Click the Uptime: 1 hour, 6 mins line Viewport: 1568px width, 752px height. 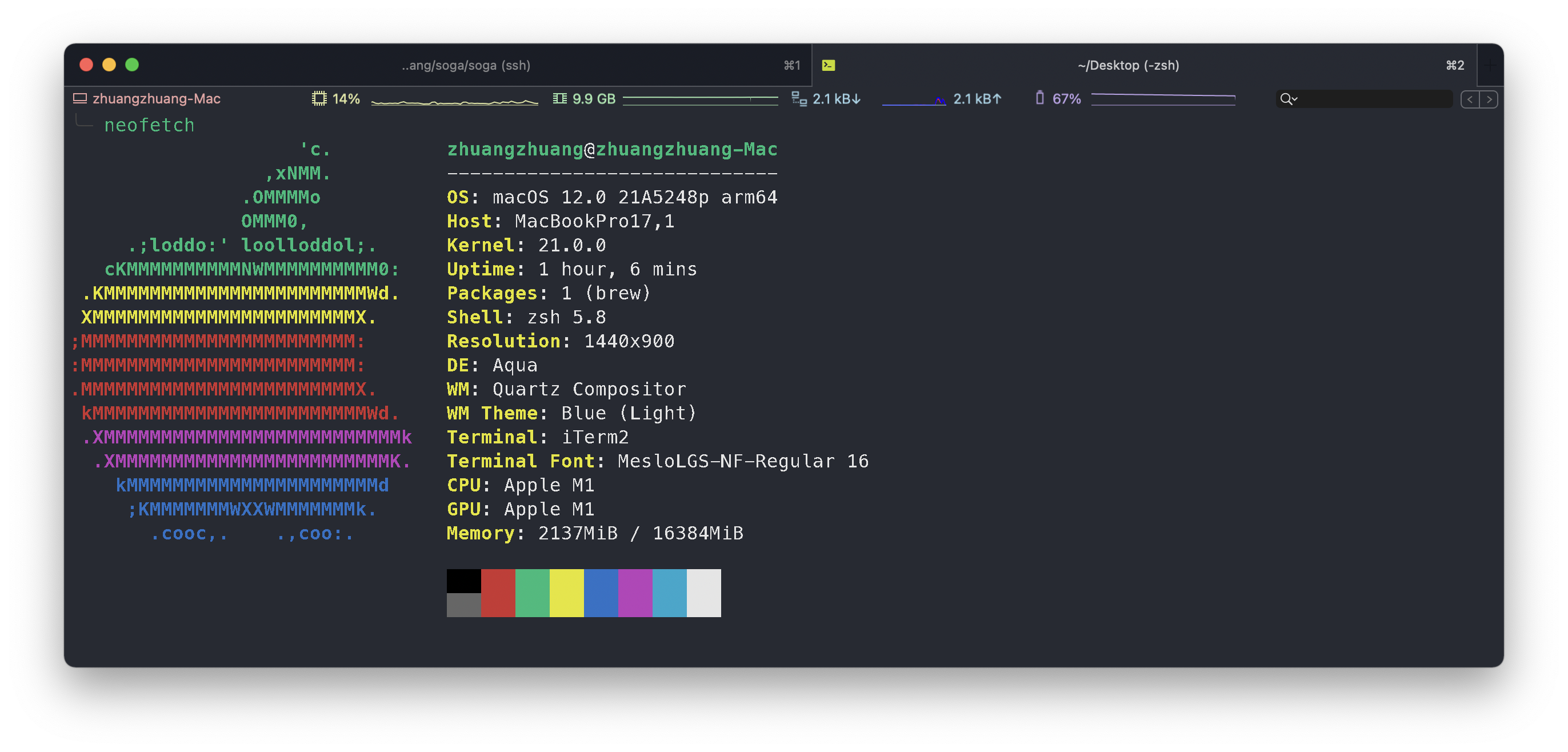point(571,269)
